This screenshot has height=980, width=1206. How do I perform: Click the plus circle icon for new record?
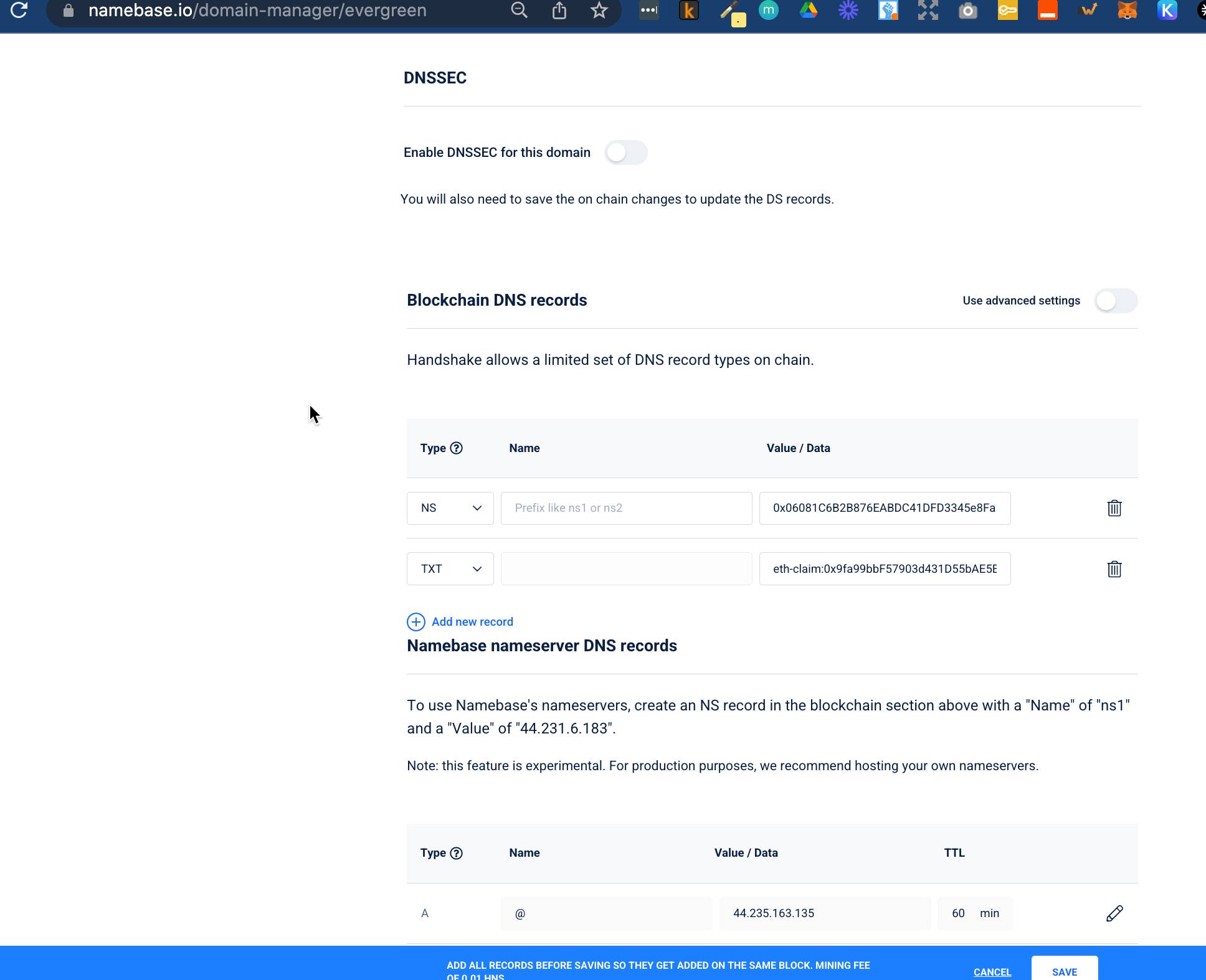[x=416, y=622]
